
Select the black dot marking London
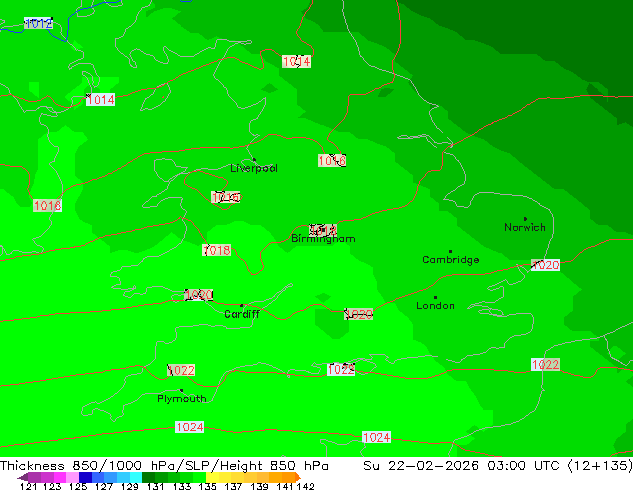pos(435,298)
